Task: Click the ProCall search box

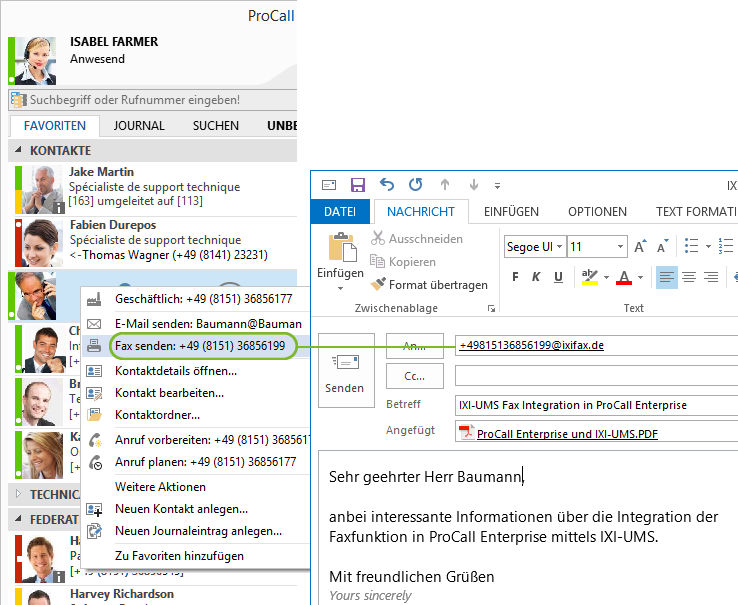Action: [152, 100]
